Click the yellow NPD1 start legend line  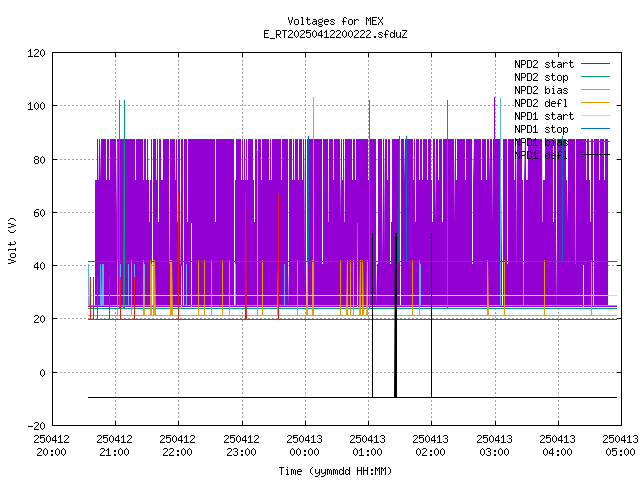pos(596,116)
